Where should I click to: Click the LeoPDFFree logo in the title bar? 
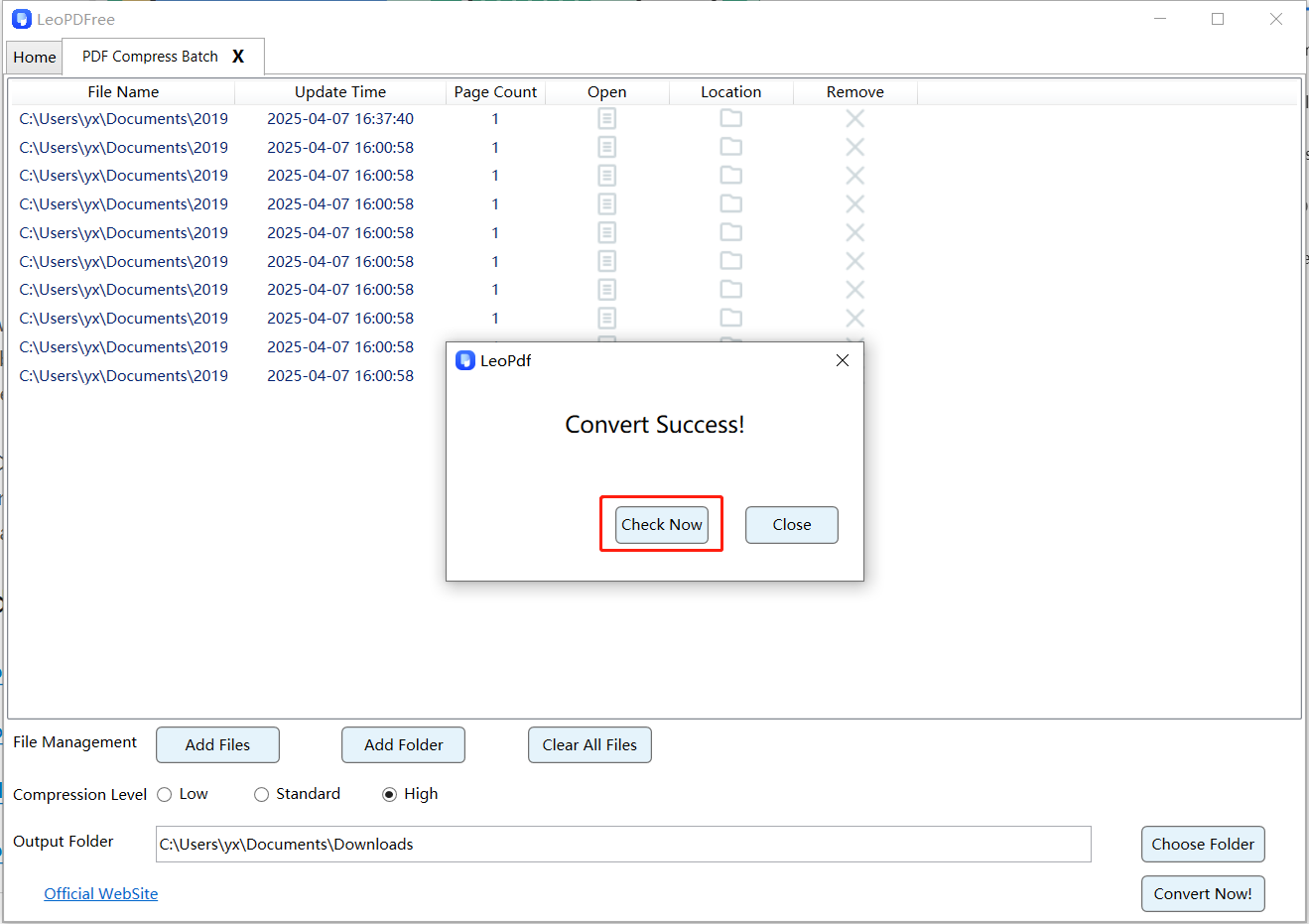click(21, 19)
